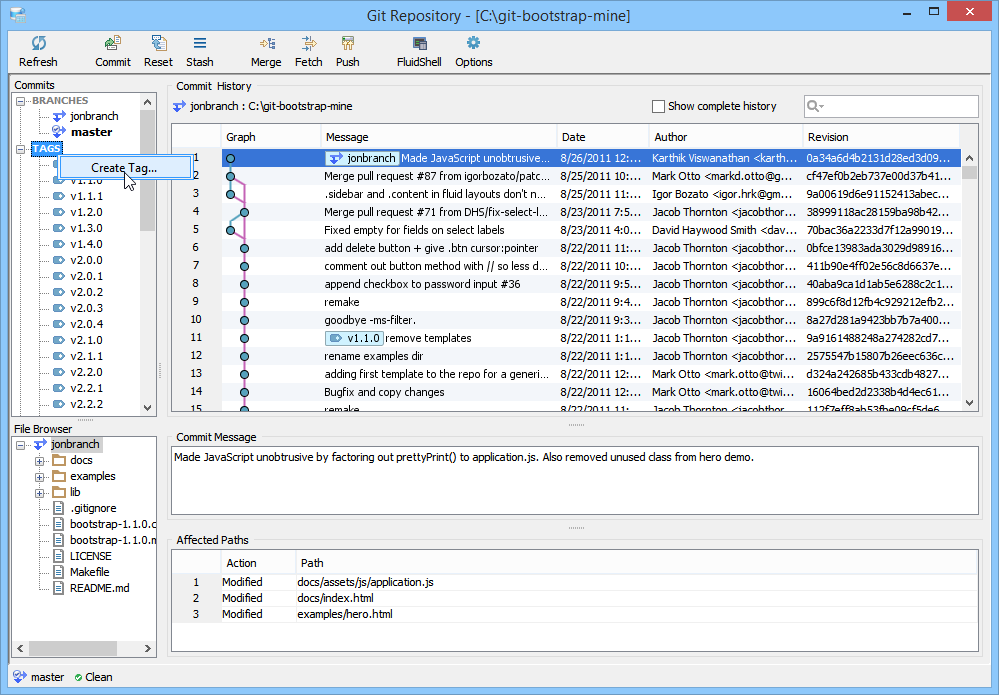Select the master branch in the tree

click(90, 132)
